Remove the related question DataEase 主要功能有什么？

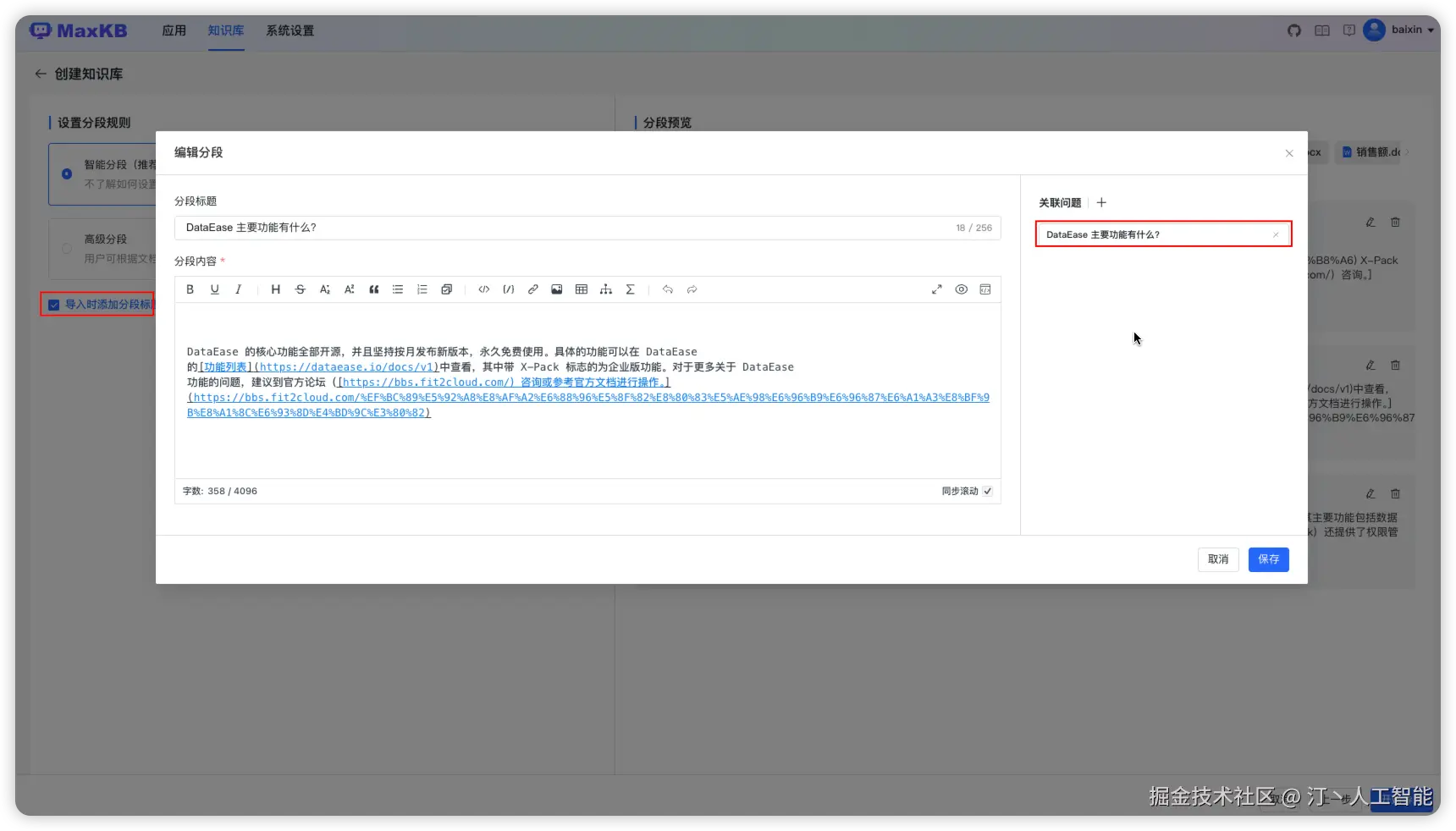coord(1276,234)
